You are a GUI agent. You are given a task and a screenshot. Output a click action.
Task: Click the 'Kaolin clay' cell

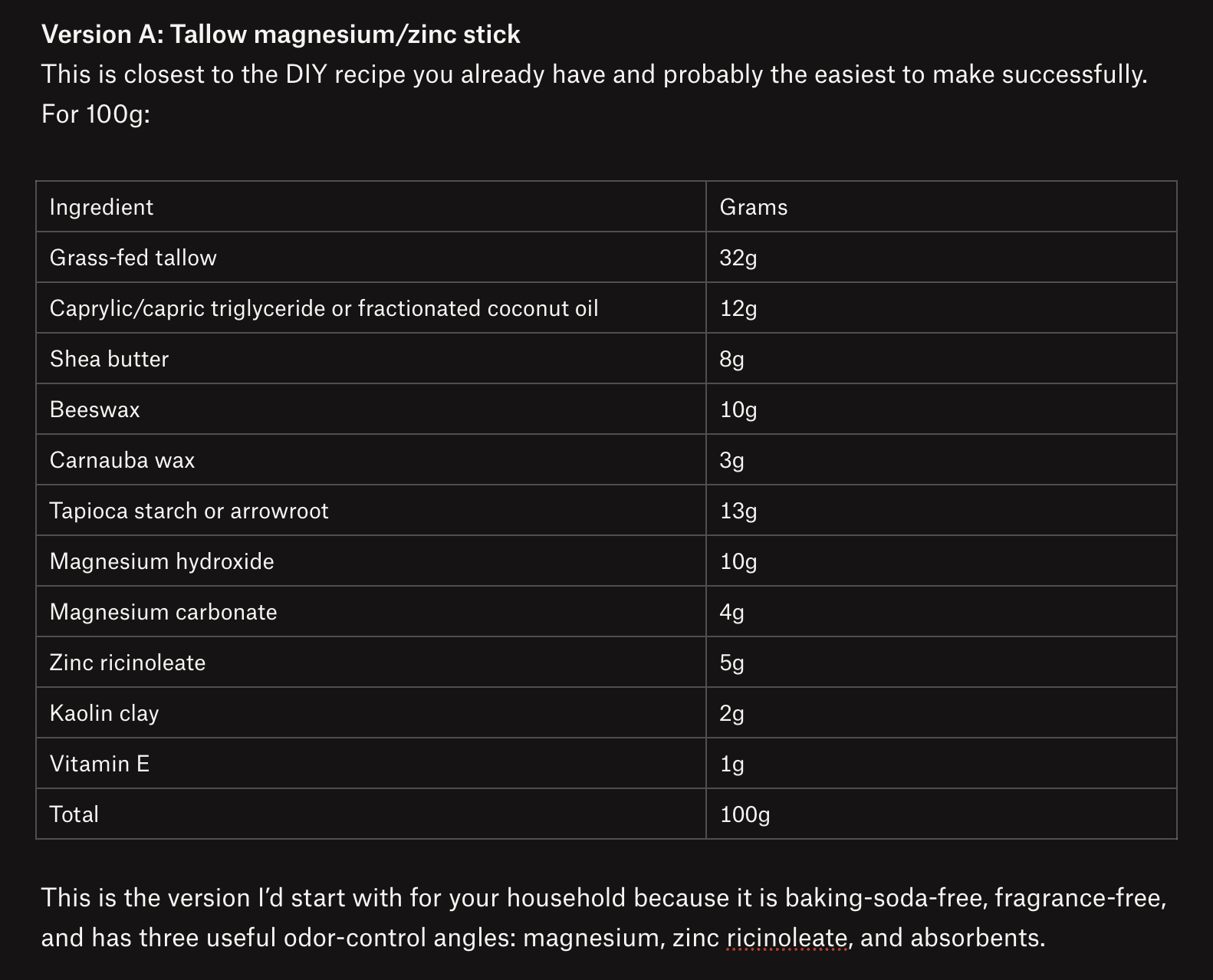(x=371, y=713)
